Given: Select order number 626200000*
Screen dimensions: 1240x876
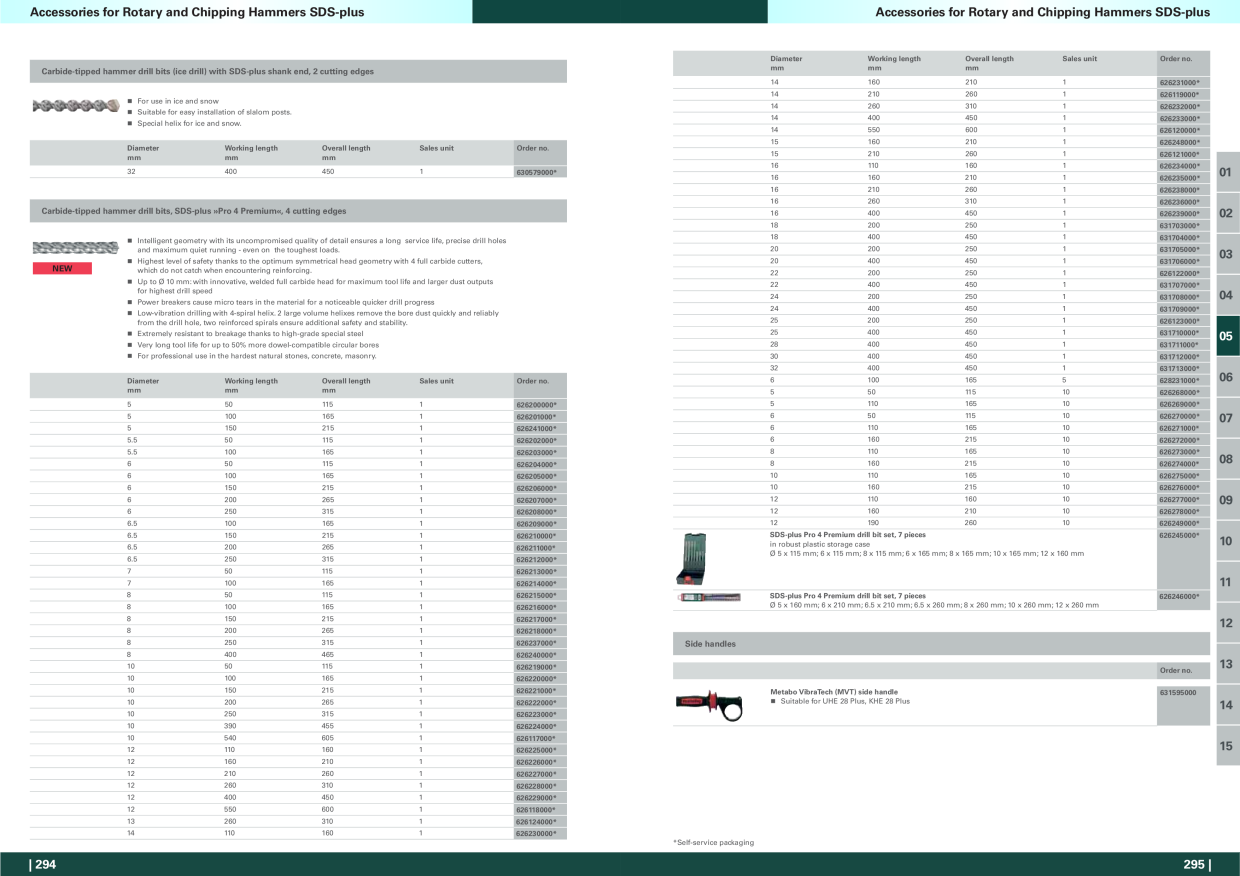Looking at the screenshot, I should pyautogui.click(x=535, y=405).
